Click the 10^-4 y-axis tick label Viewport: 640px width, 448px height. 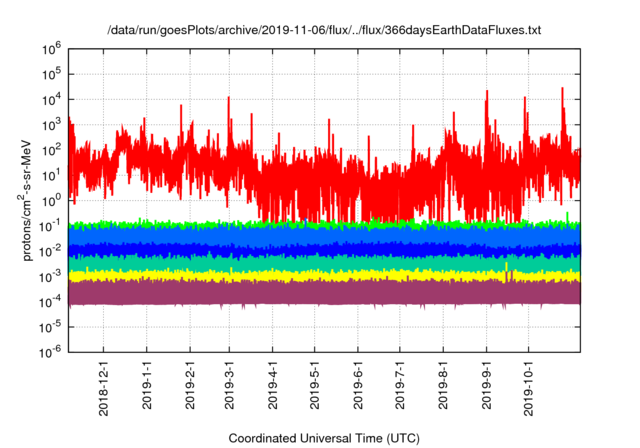pos(50,302)
